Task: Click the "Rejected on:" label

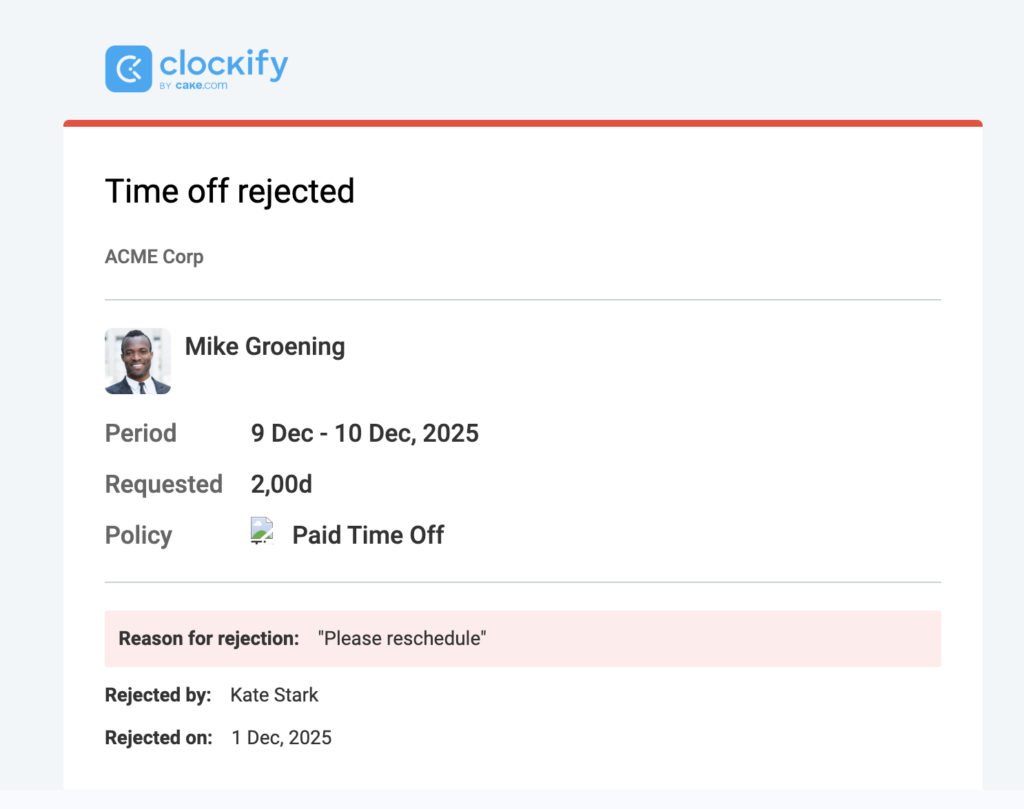Action: [x=159, y=738]
